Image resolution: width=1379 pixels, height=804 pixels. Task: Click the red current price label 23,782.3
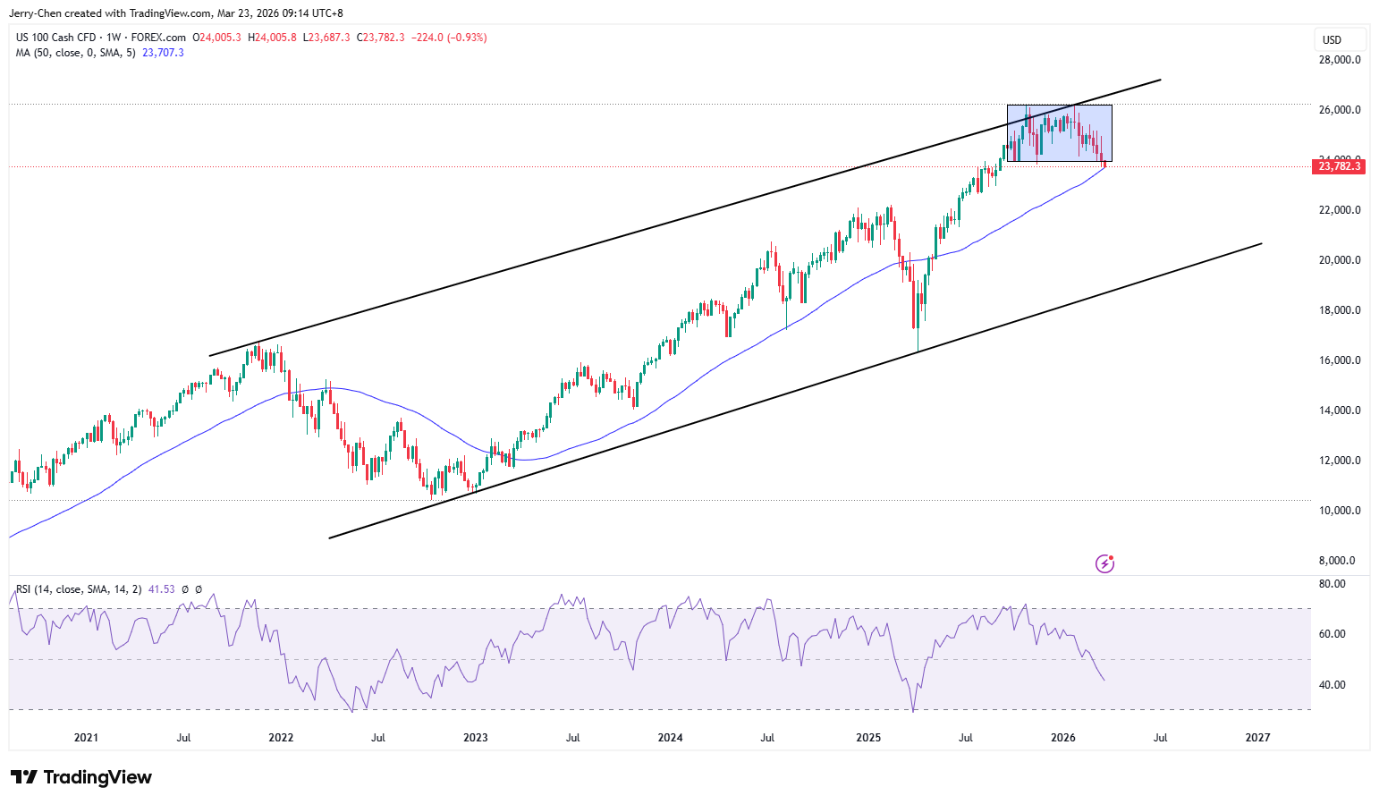1338,166
